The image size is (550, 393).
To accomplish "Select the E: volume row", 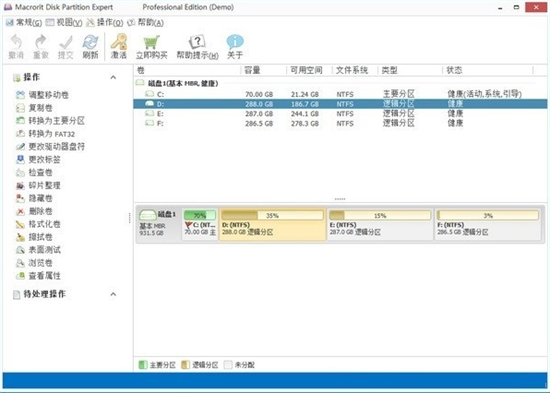I will click(340, 113).
